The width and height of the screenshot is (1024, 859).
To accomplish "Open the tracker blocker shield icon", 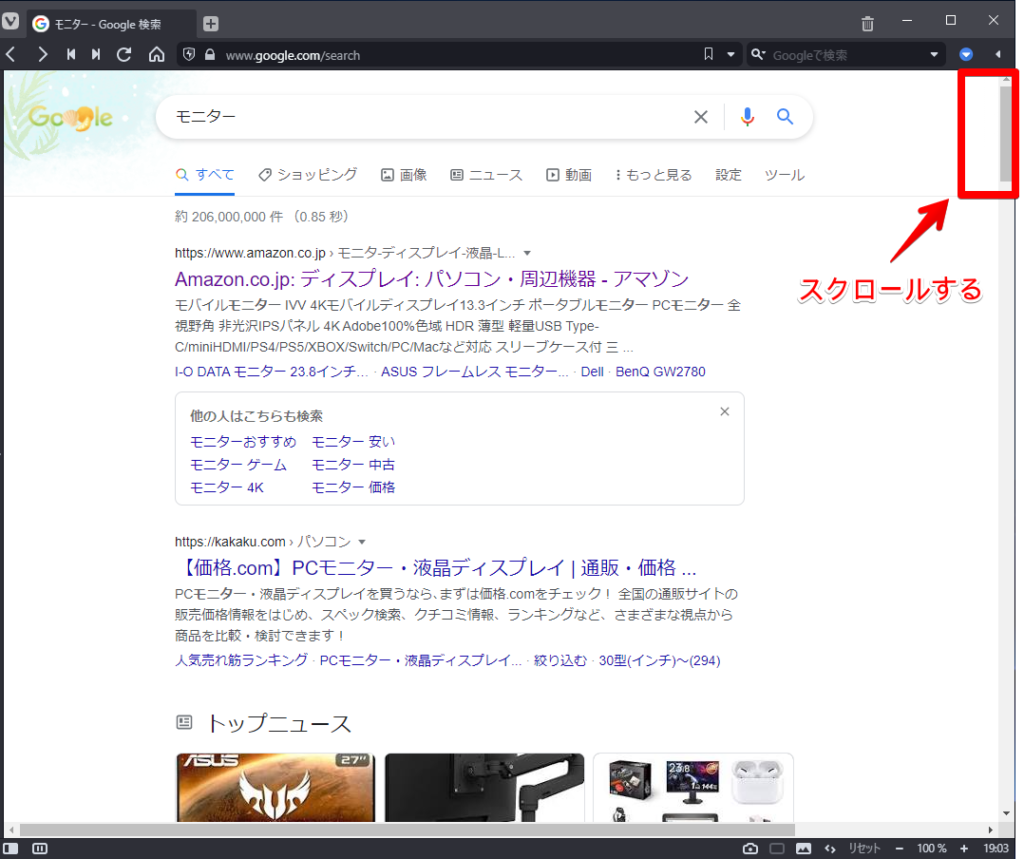I will tap(189, 55).
